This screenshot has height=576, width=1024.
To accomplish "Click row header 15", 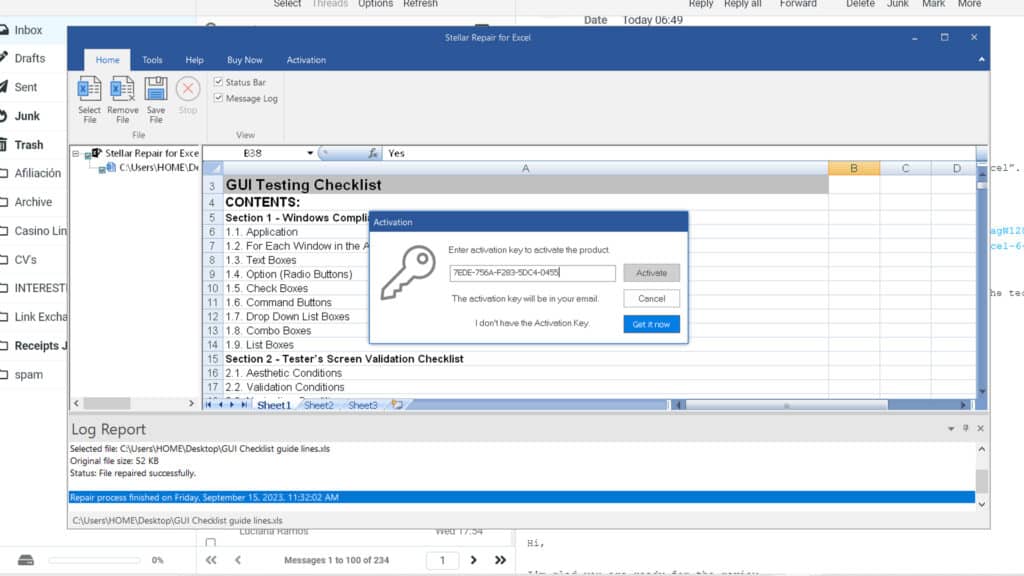I will (x=212, y=359).
